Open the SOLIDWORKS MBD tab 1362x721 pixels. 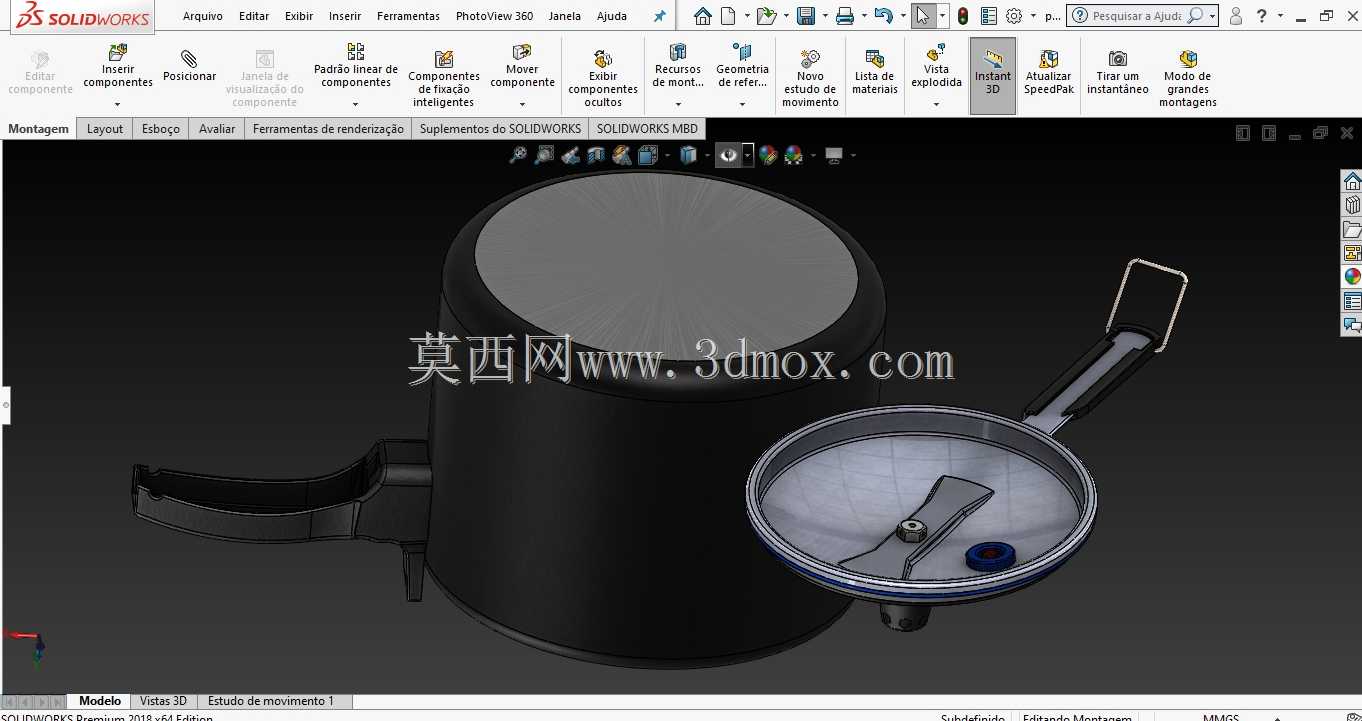click(648, 129)
